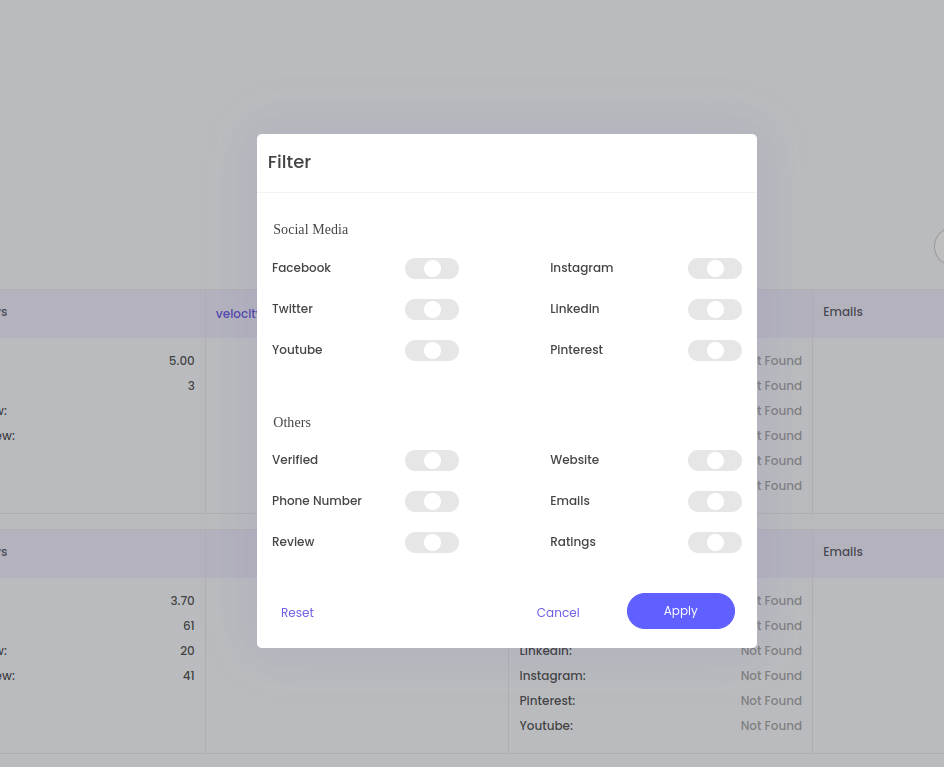
Task: Click the Others section heading
Action: [x=292, y=422]
